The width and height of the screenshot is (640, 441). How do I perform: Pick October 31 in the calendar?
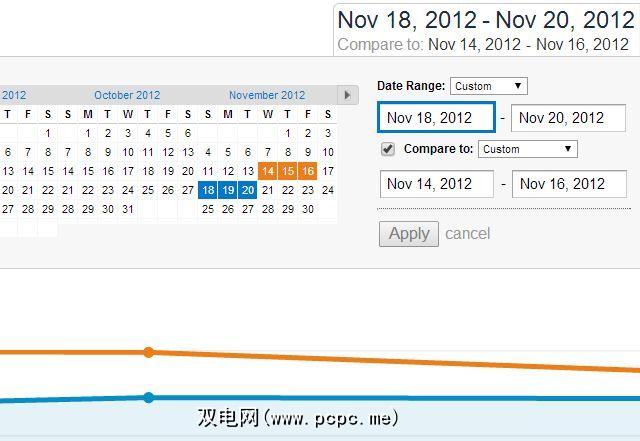pyautogui.click(x=127, y=209)
